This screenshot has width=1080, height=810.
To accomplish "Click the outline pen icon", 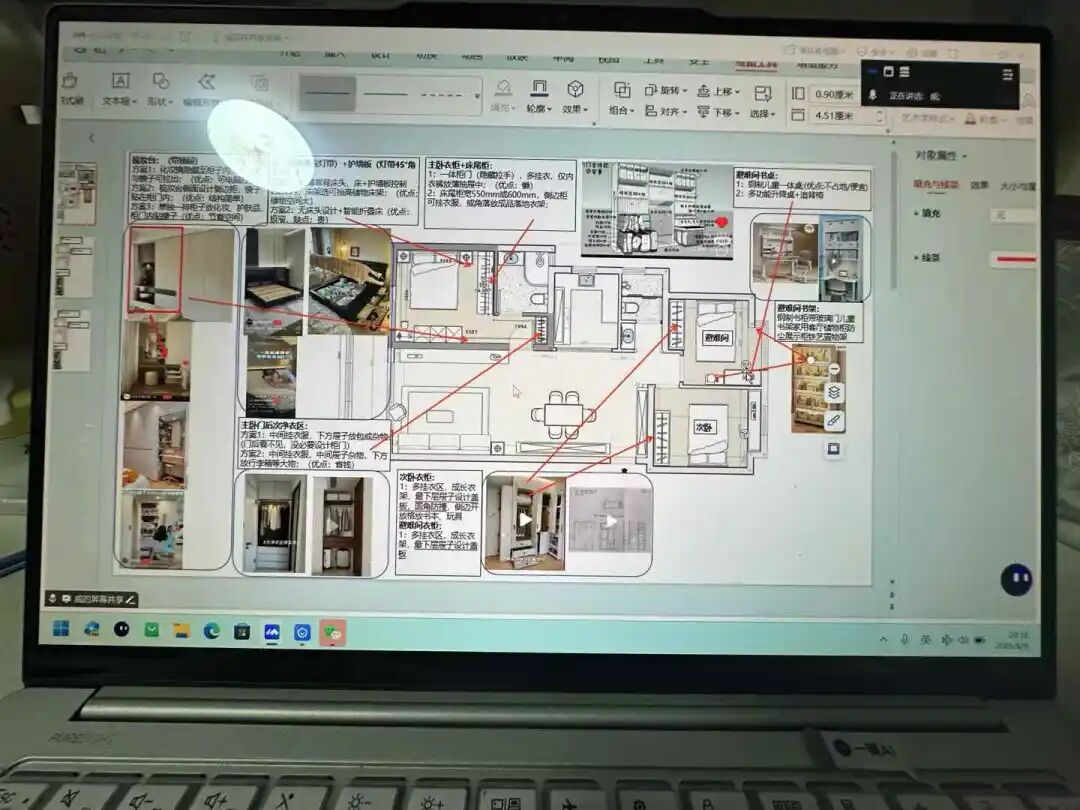I will tap(539, 87).
